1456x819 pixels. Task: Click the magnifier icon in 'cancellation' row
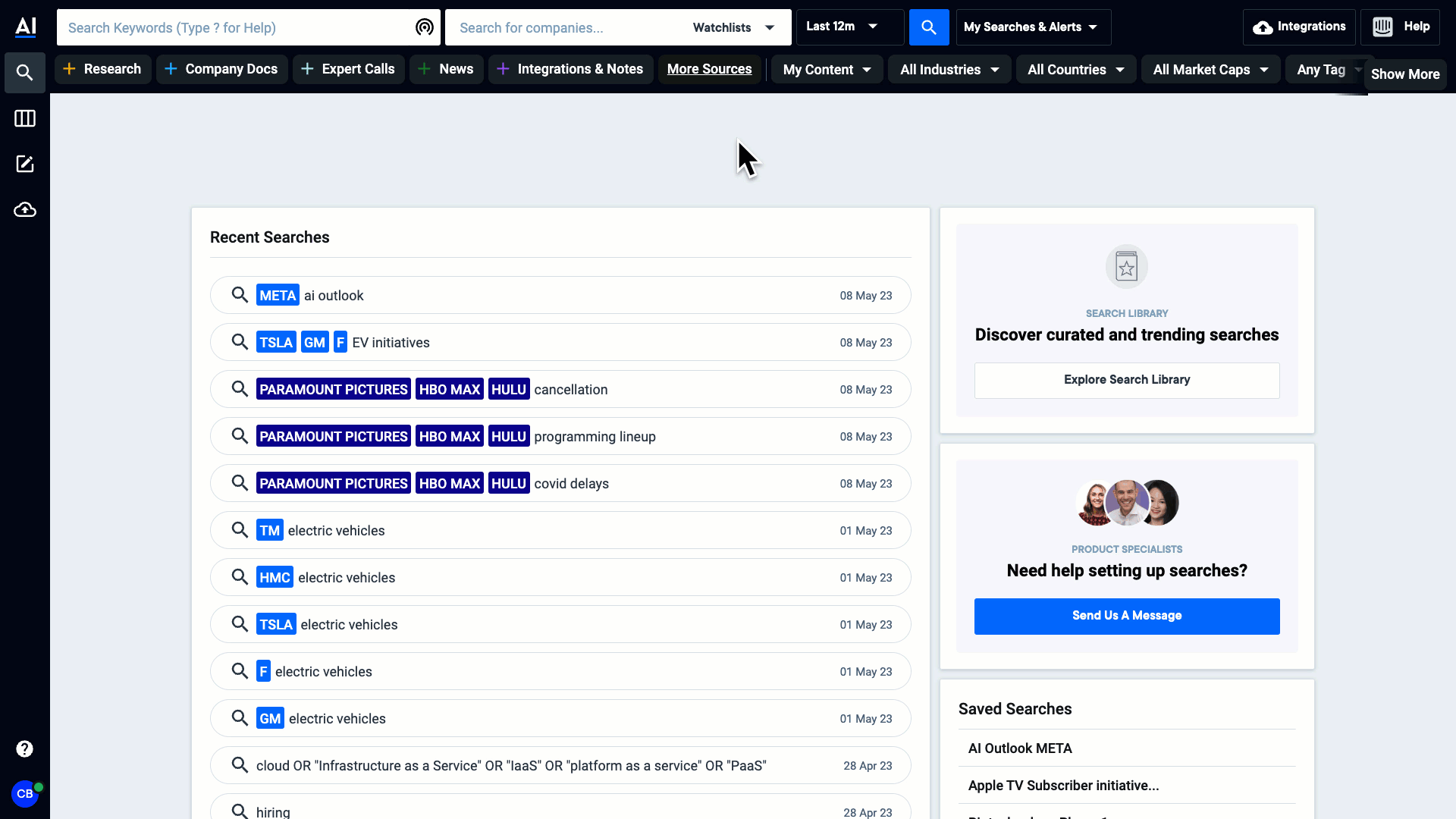(240, 389)
